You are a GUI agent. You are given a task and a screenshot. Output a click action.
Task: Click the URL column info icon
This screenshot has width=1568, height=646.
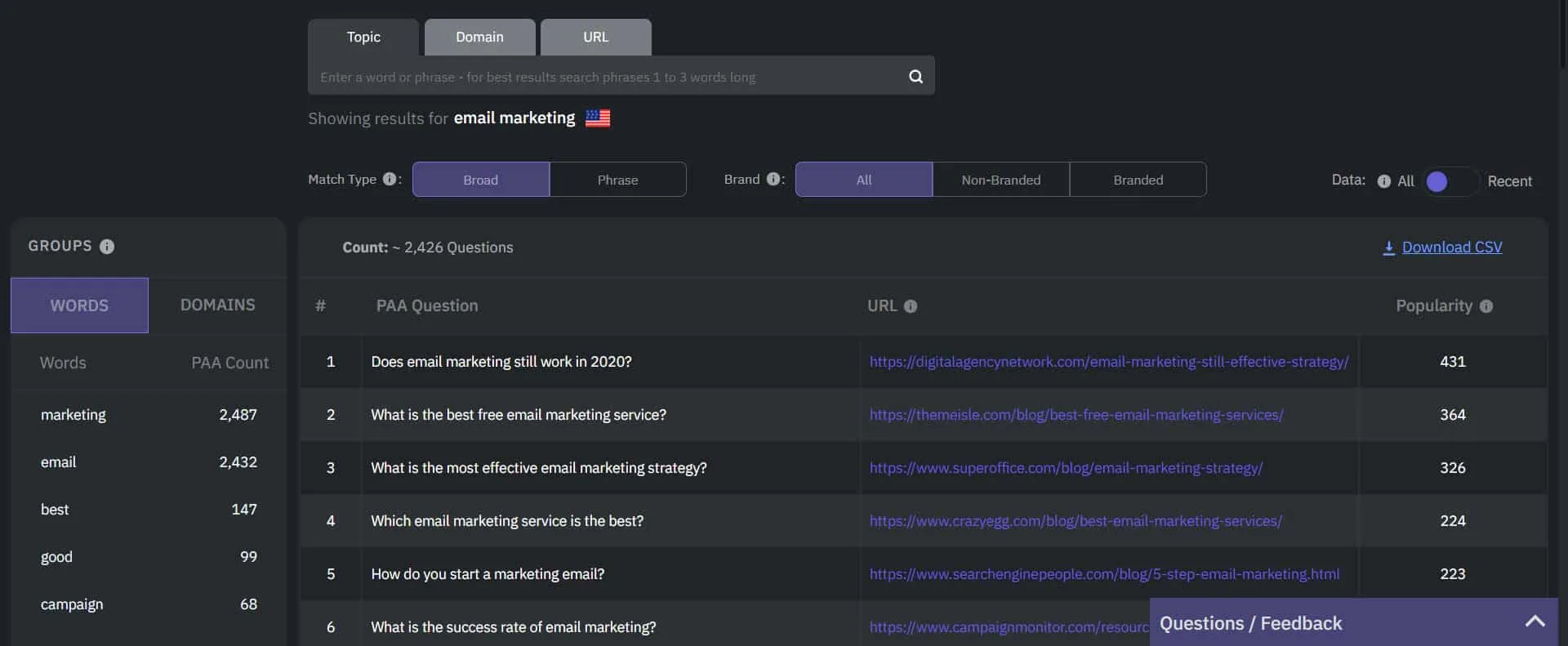[x=911, y=306]
